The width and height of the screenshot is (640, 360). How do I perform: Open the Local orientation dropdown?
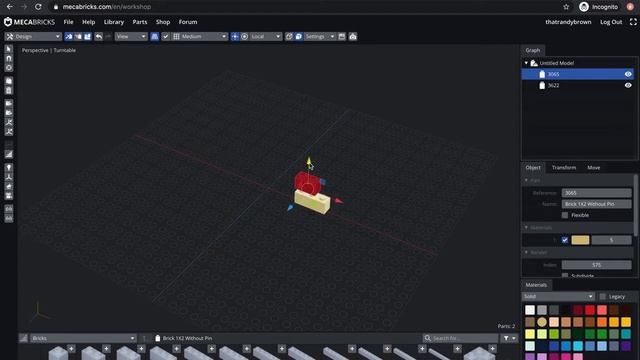point(265,37)
